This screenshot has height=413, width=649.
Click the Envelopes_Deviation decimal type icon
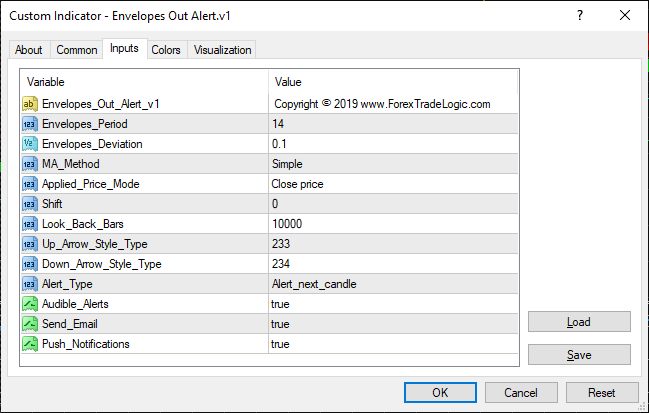tap(30, 143)
